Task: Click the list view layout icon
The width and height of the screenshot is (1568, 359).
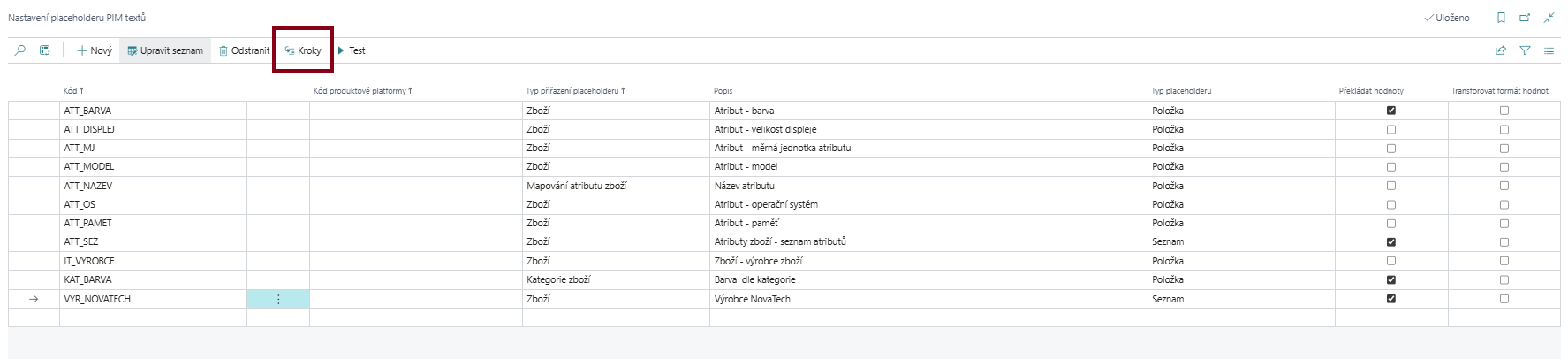Action: (1549, 50)
